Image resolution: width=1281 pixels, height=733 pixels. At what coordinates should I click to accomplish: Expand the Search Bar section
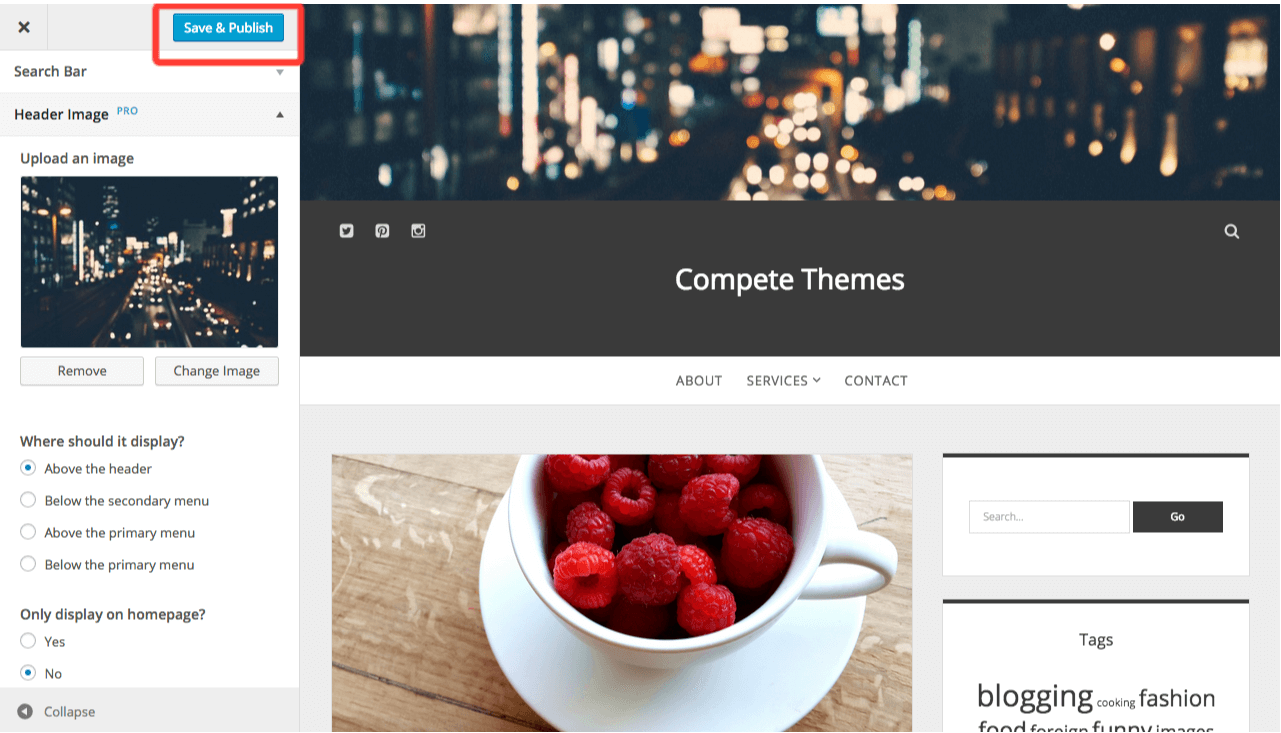click(x=149, y=72)
